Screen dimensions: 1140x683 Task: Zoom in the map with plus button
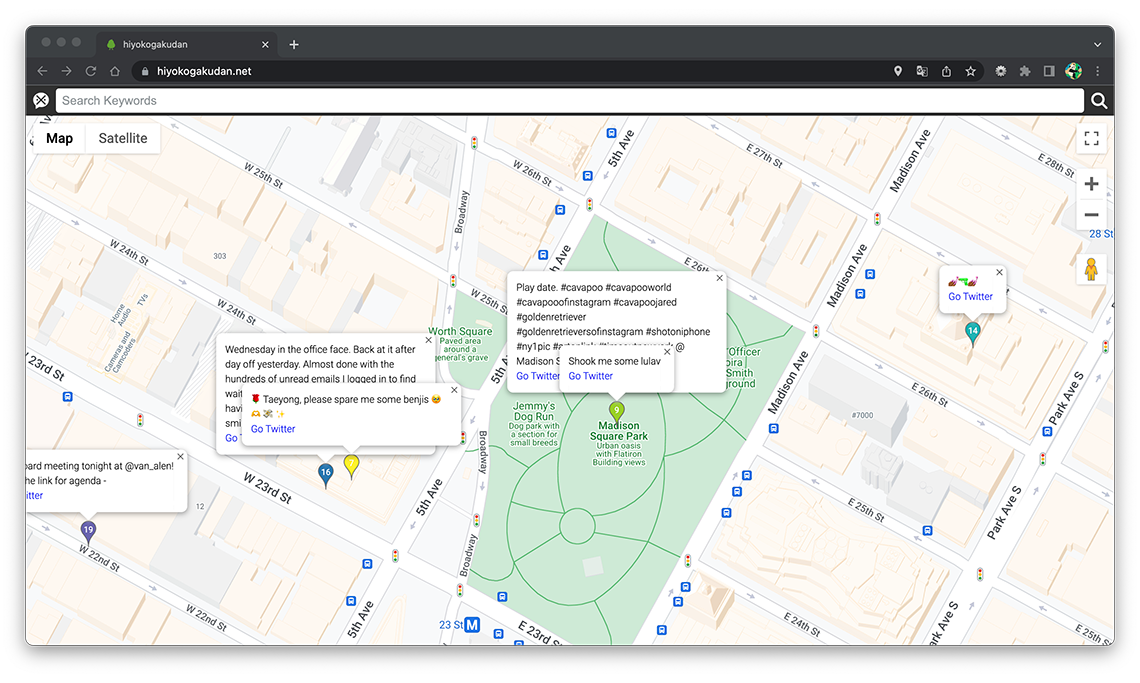coord(1091,184)
